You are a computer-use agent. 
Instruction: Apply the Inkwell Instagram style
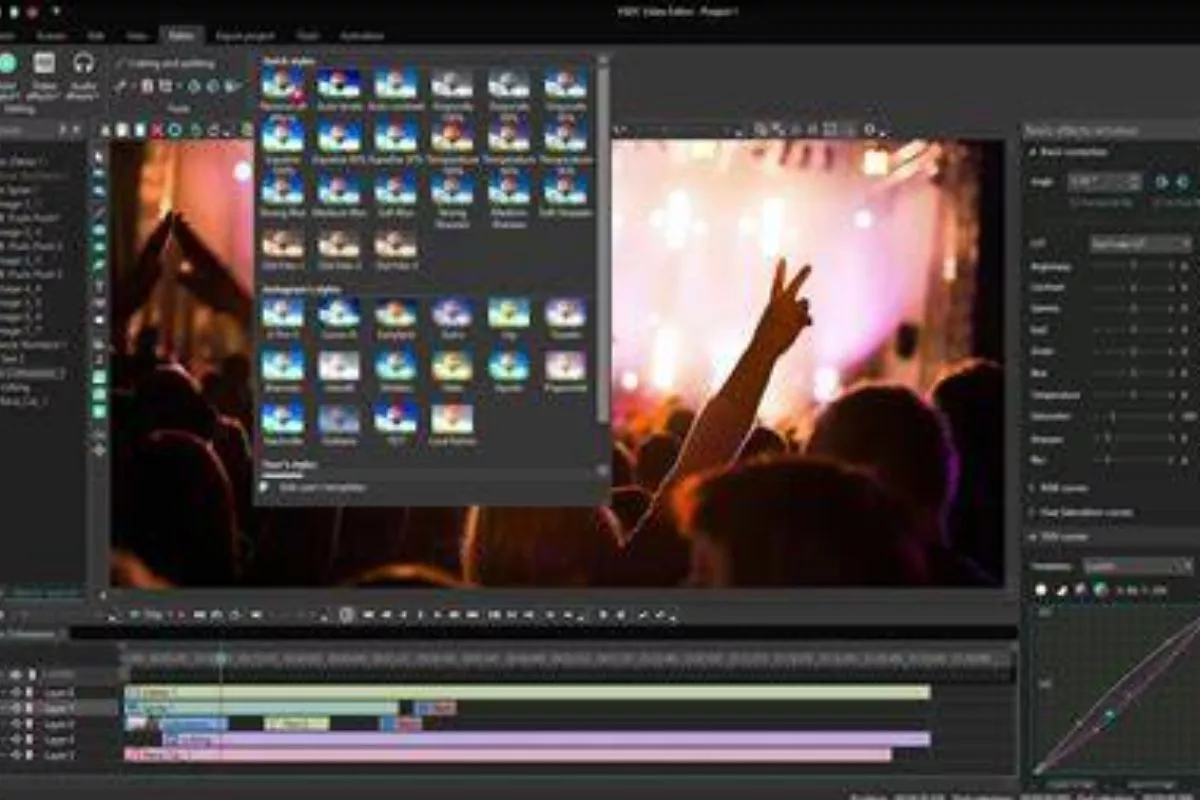tap(339, 369)
